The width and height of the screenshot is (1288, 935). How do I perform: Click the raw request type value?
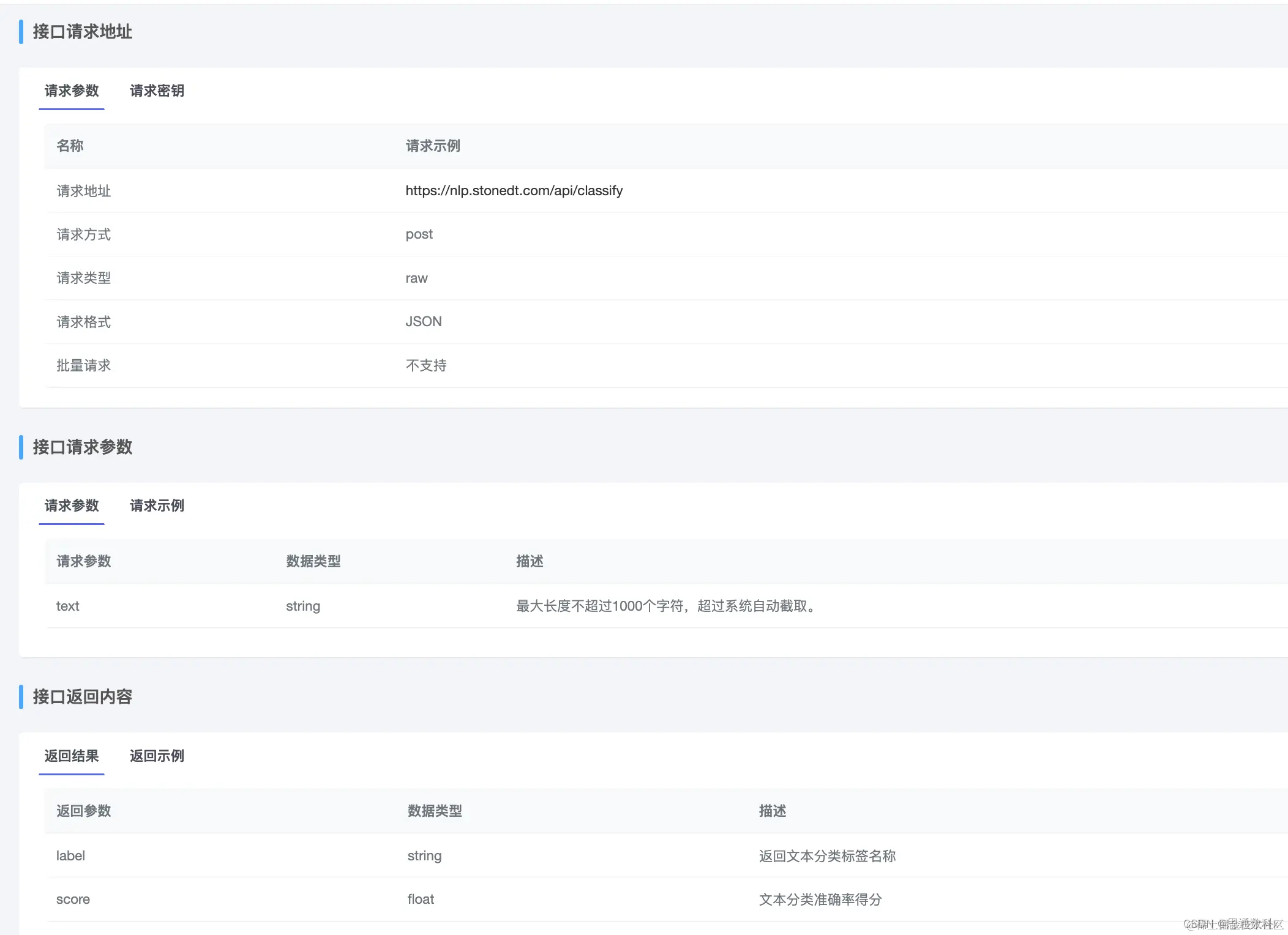[416, 278]
